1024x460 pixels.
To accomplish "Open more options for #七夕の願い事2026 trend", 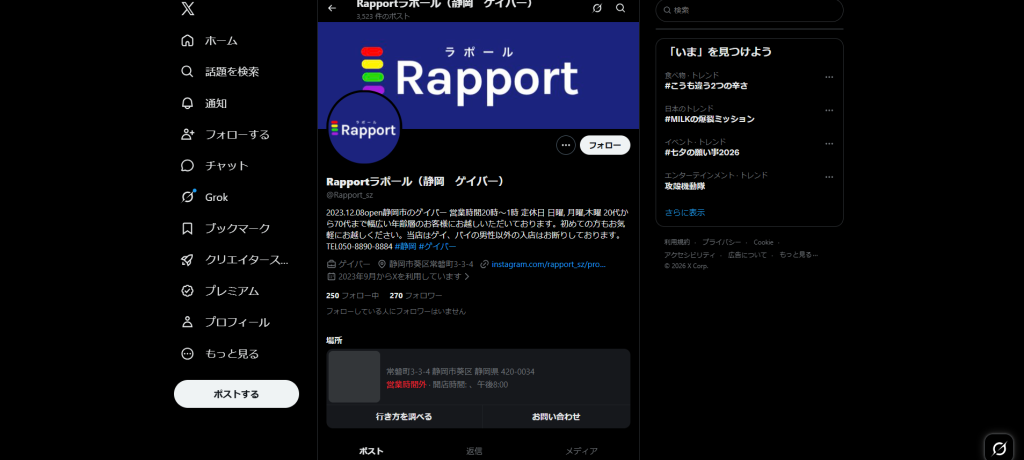I will coord(829,144).
